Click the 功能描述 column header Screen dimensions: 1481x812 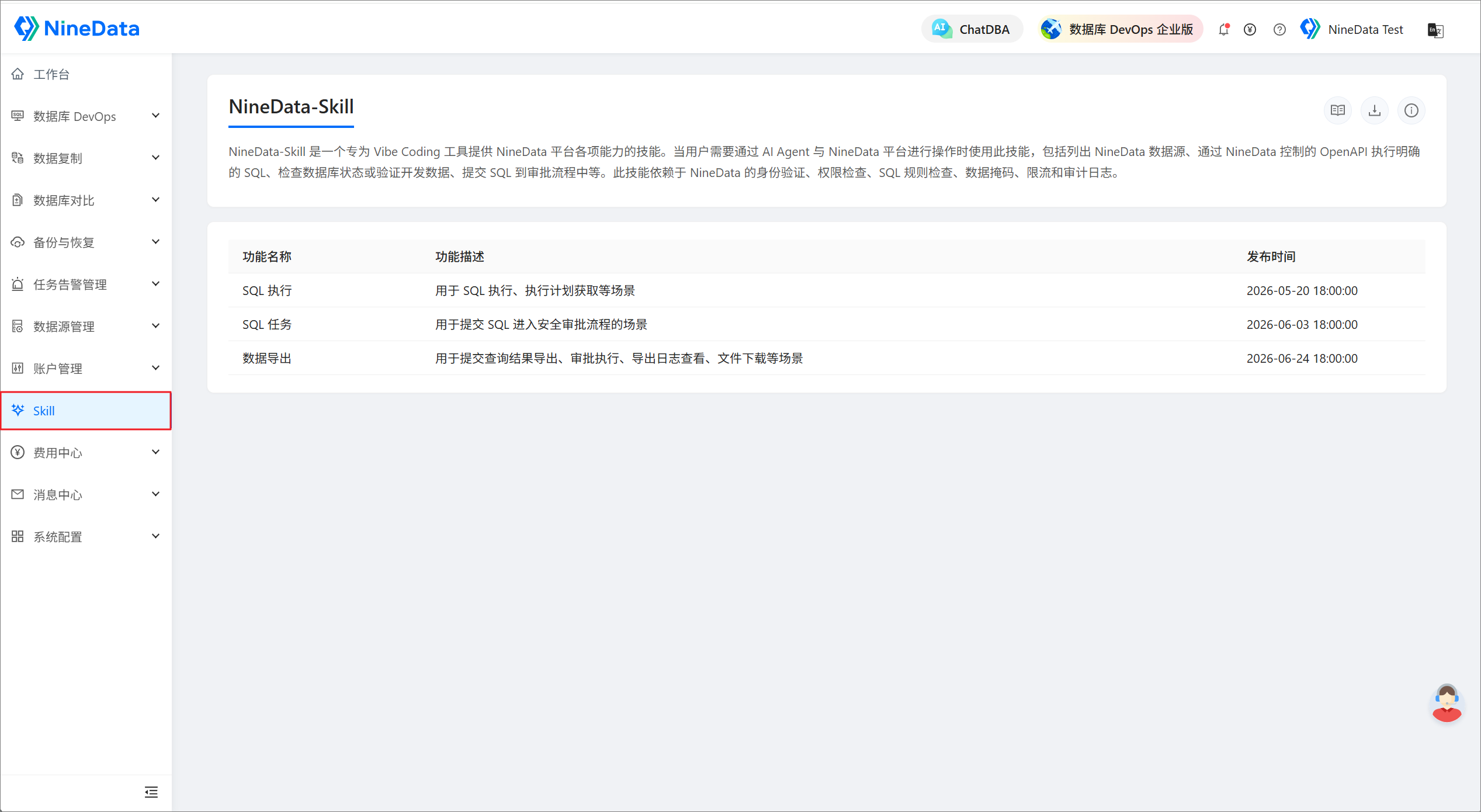(460, 256)
